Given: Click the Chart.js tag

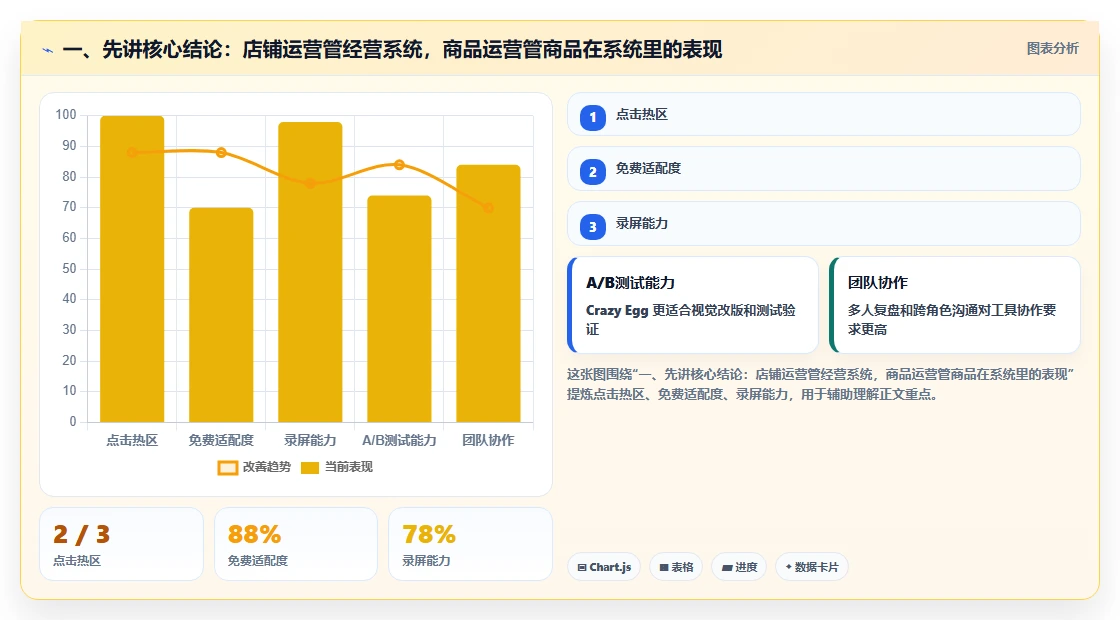Looking at the screenshot, I should pyautogui.click(x=604, y=567).
